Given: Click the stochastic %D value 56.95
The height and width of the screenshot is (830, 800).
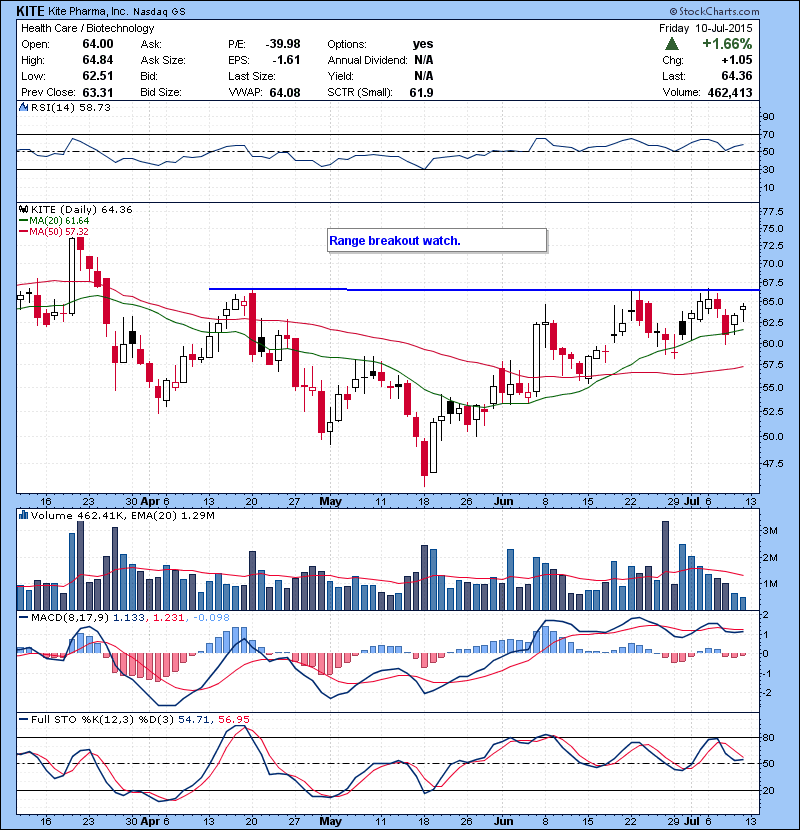Looking at the screenshot, I should coord(236,719).
